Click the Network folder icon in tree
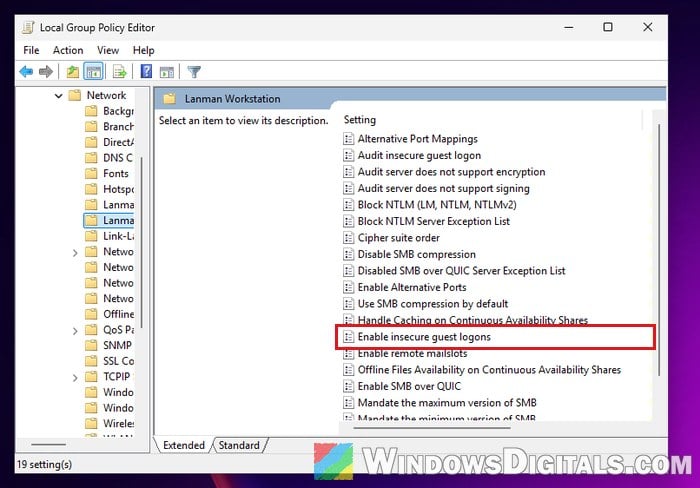700x488 pixels. pyautogui.click(x=75, y=95)
